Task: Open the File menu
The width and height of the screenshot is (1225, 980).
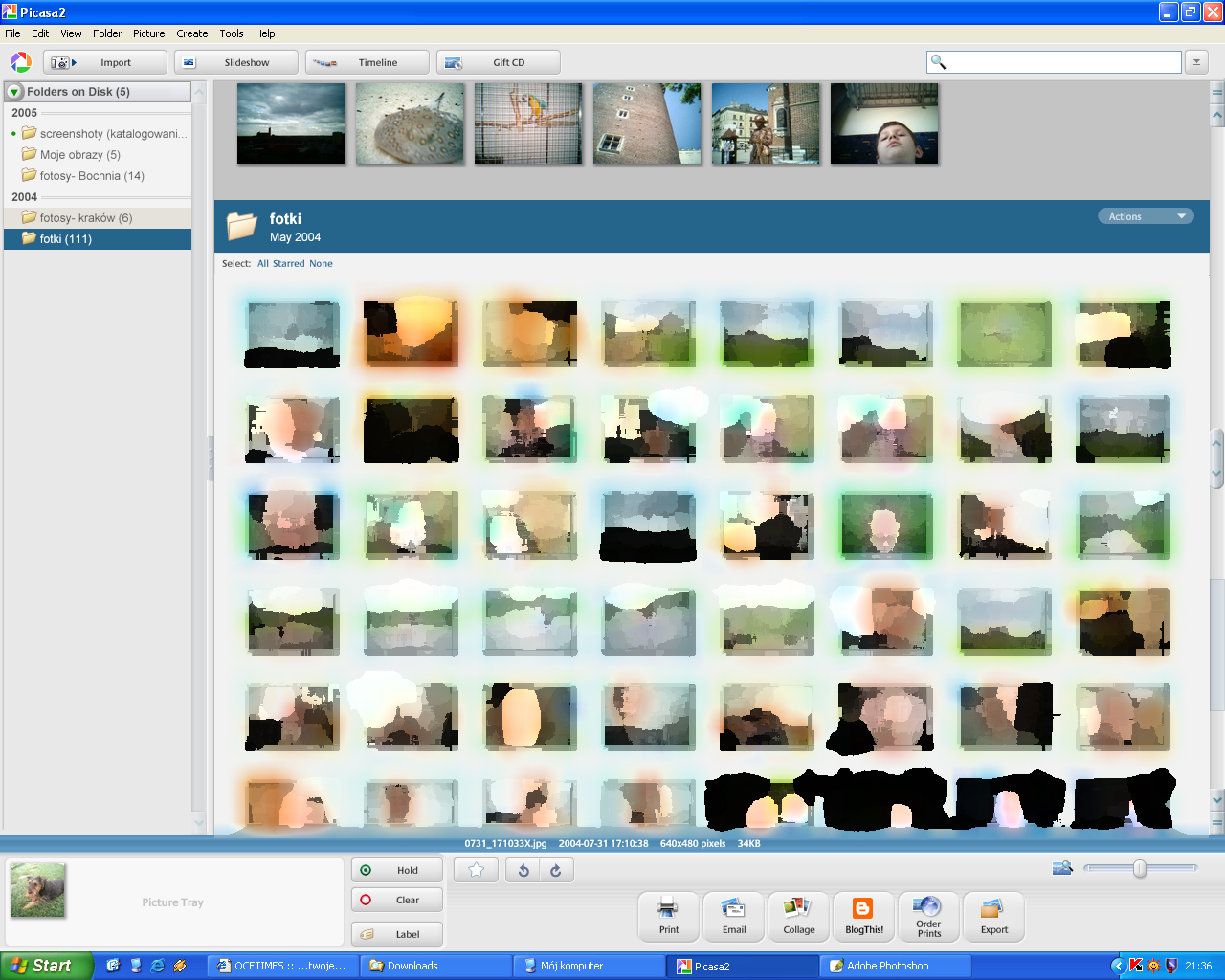Action: pyautogui.click(x=12, y=33)
